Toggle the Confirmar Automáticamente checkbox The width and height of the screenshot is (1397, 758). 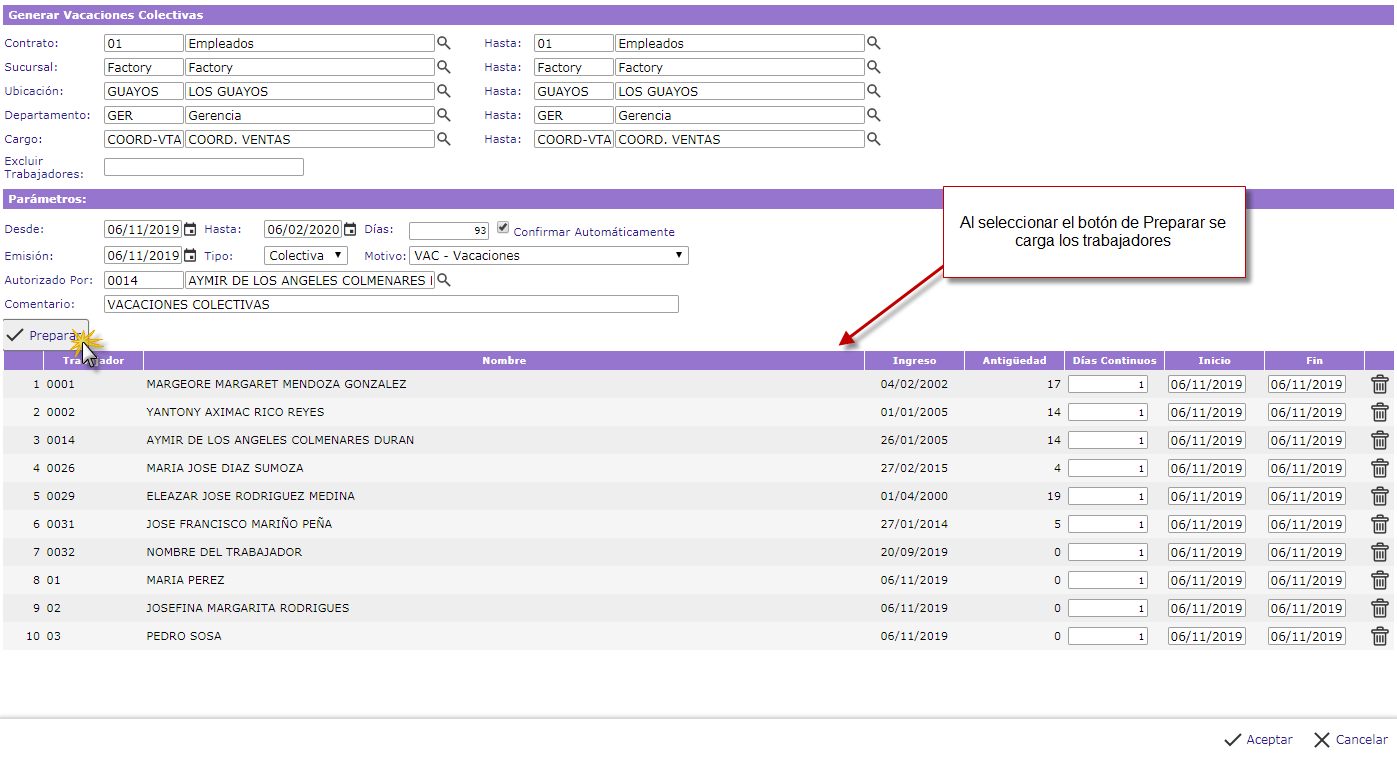(503, 227)
